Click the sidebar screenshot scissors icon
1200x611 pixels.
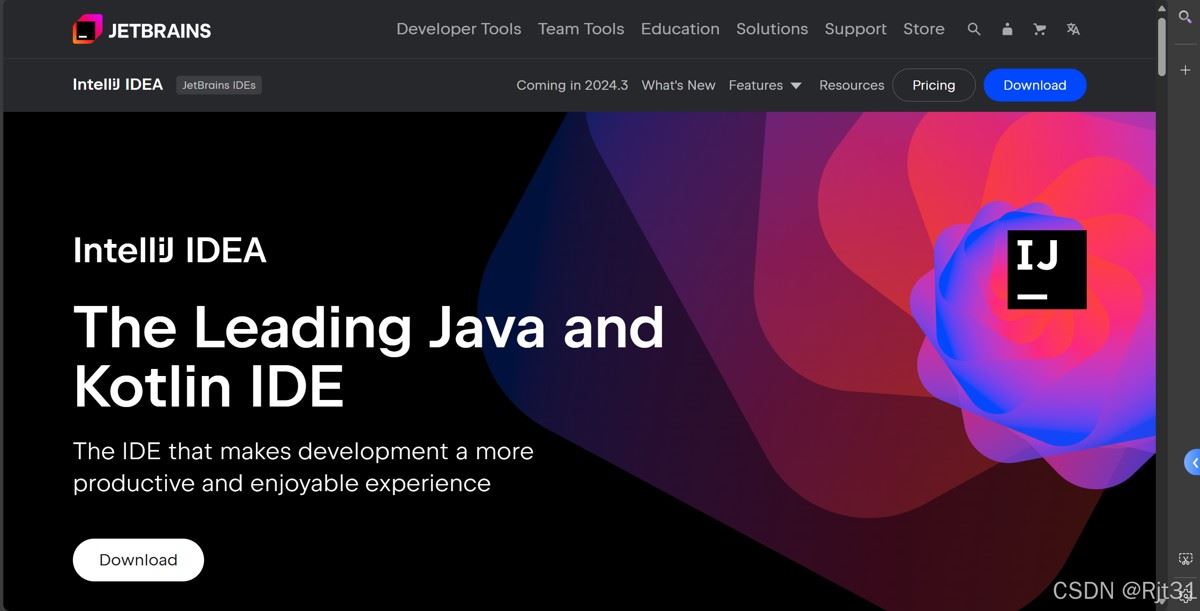click(x=1185, y=558)
